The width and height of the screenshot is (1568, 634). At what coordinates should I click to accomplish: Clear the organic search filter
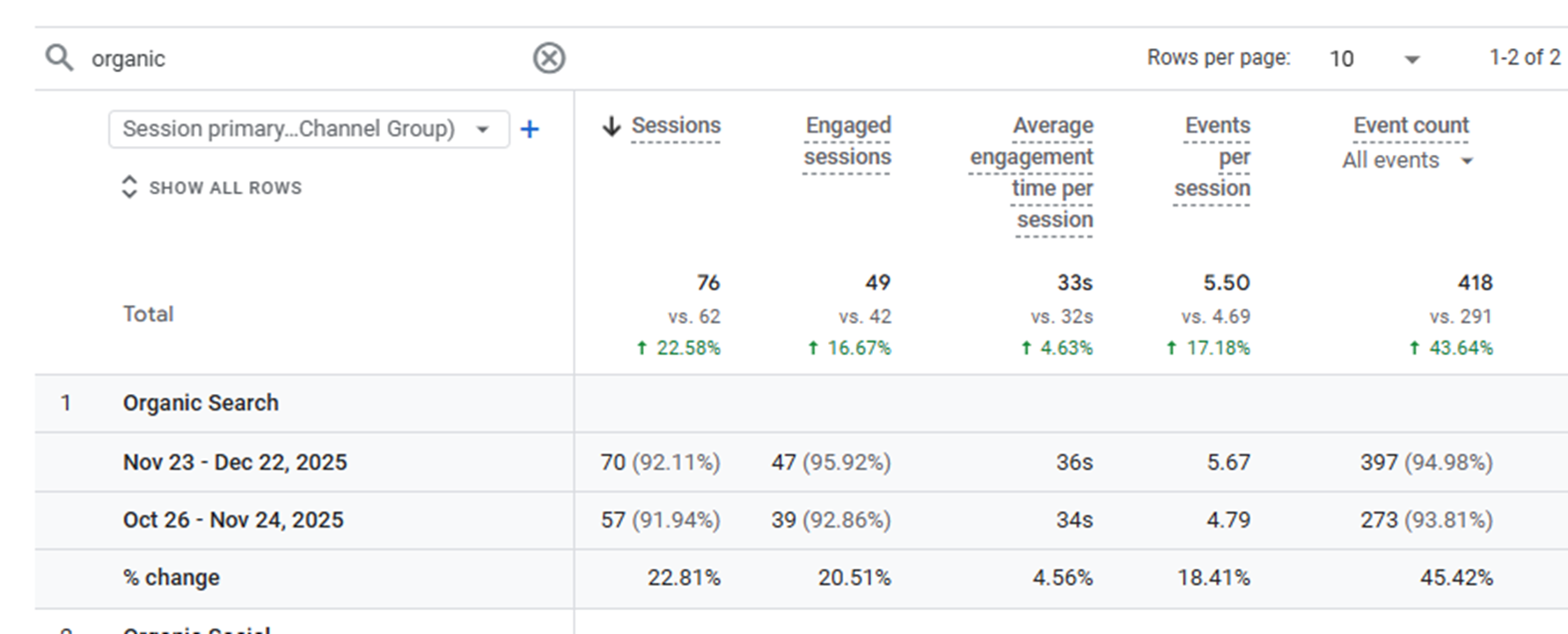549,58
